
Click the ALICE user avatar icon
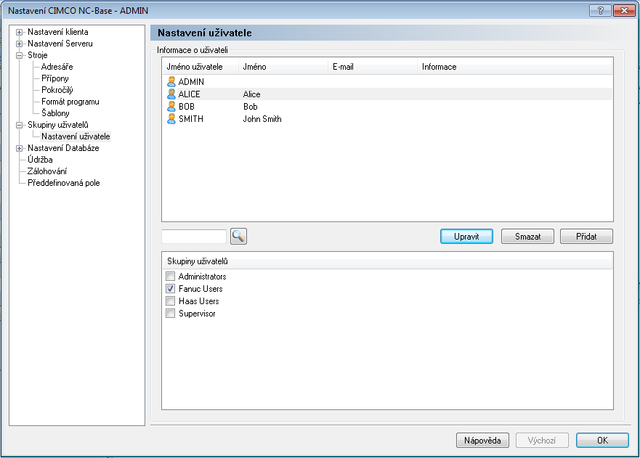click(171, 94)
